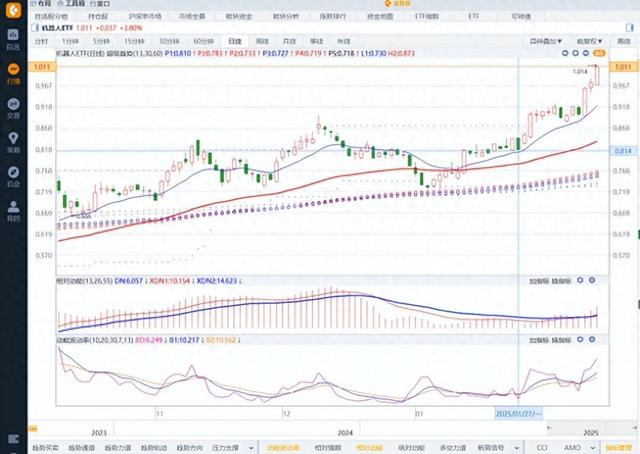Viewport: 640px width, 454px height.
Task: Select the 1分钟 chart period
Action: 70,41
